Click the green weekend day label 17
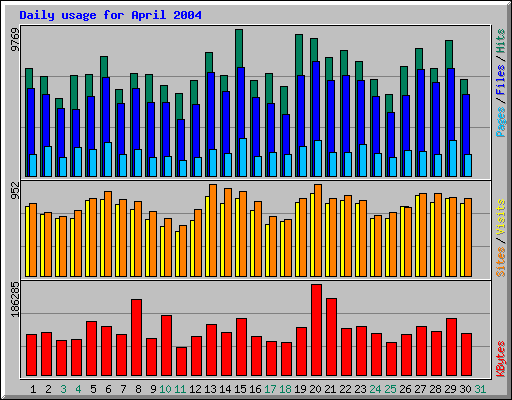Viewport: 512px width, 400px height. (270, 389)
